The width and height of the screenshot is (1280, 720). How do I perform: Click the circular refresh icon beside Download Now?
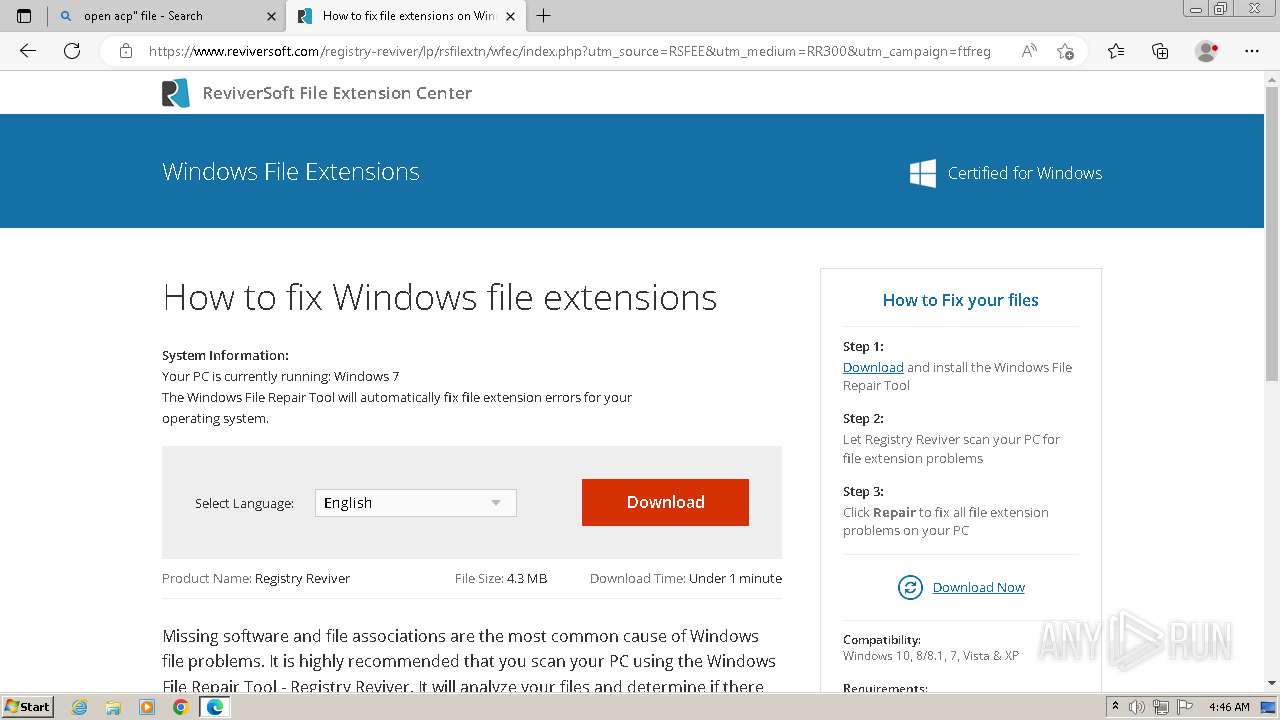(x=910, y=587)
